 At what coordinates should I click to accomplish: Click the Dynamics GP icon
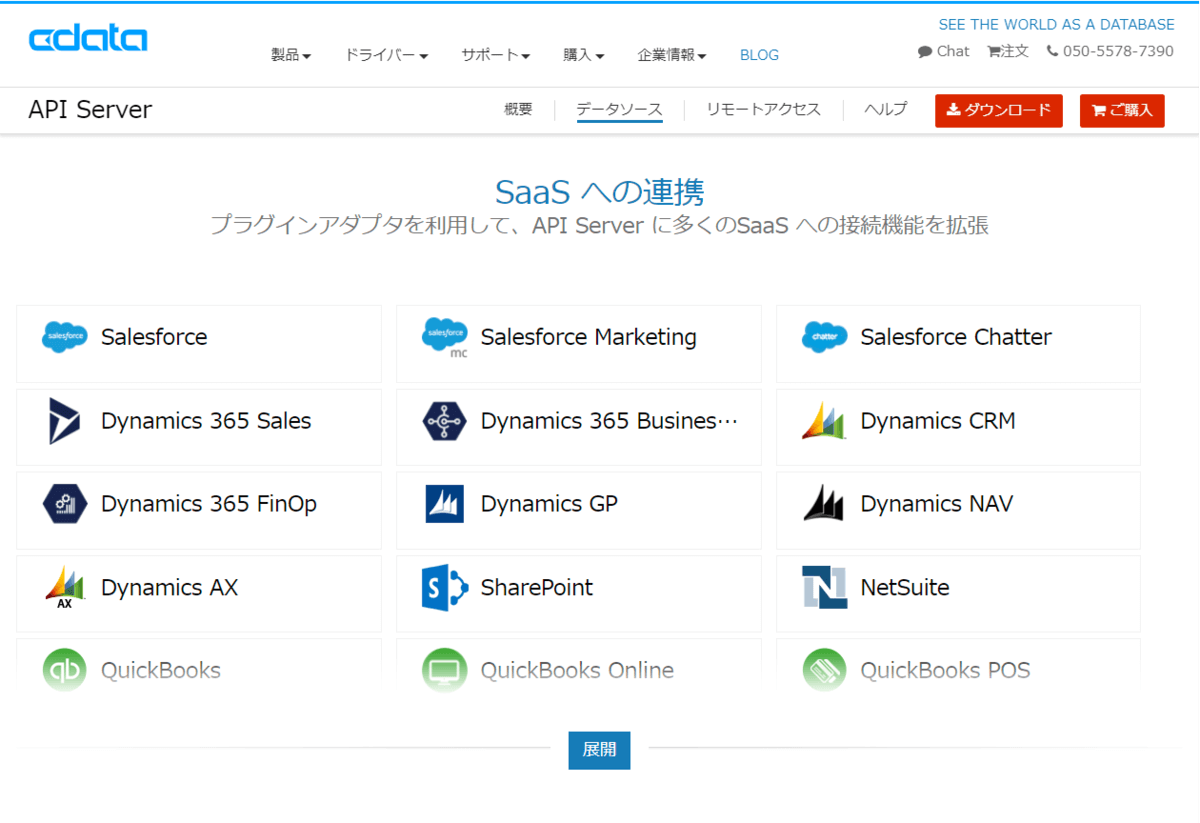(445, 504)
